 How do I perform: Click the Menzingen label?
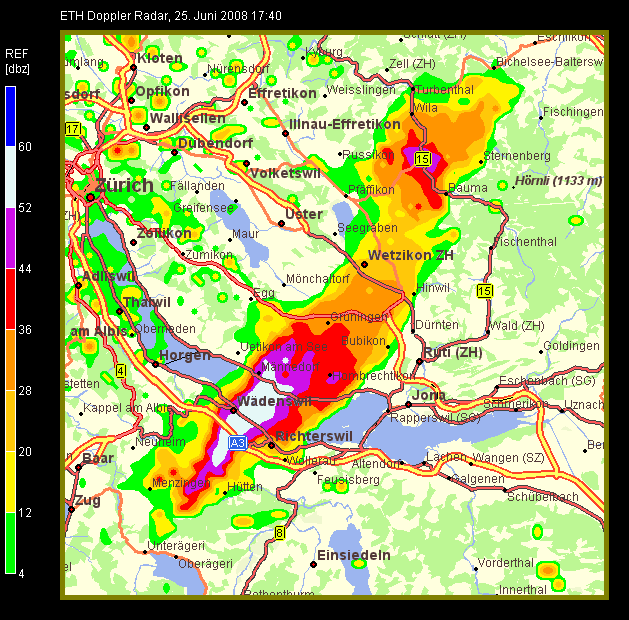pyautogui.click(x=181, y=483)
